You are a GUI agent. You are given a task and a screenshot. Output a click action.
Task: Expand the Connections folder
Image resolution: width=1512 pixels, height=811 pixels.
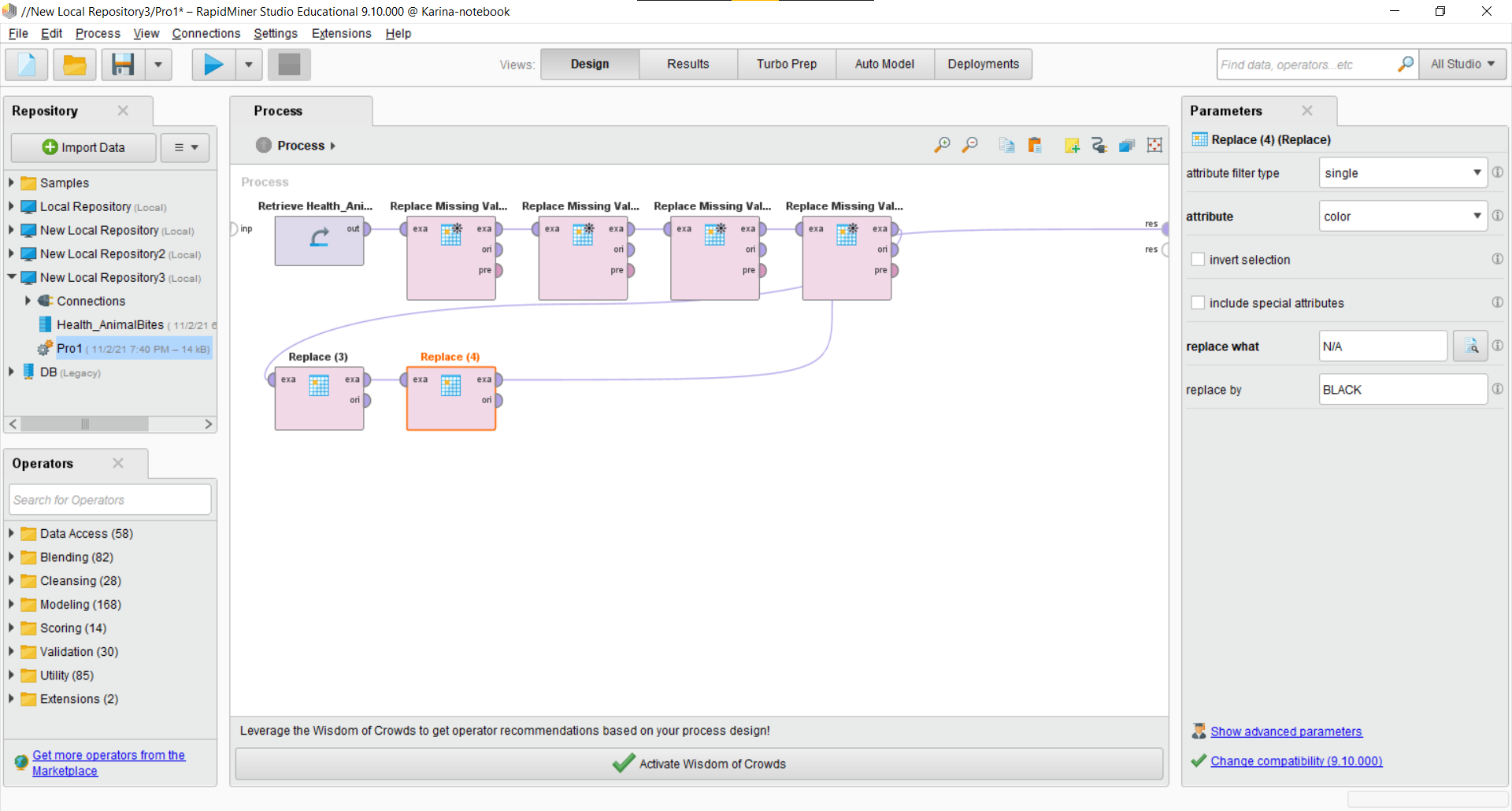point(28,300)
